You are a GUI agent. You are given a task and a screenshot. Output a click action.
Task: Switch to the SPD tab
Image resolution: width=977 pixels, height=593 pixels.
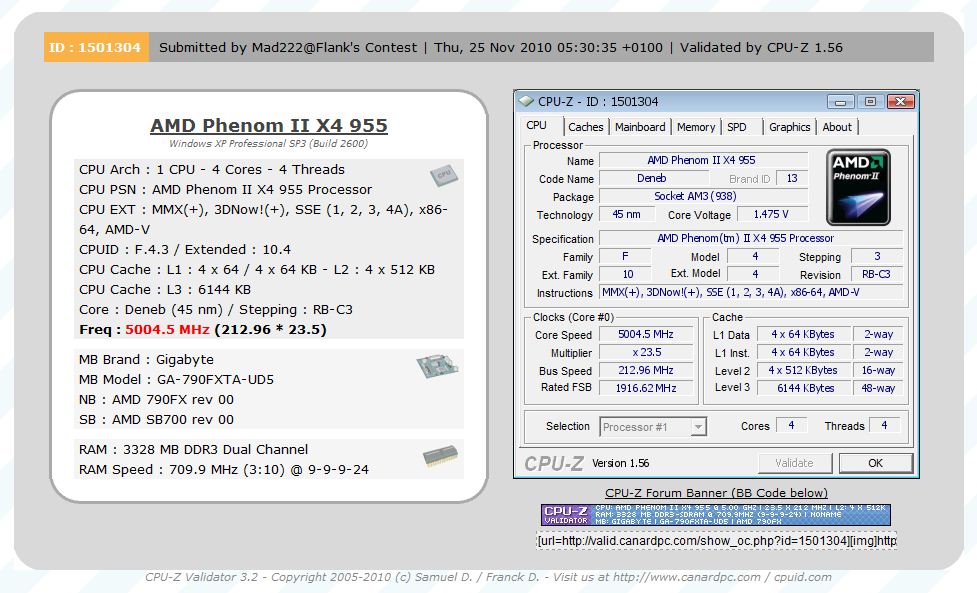[736, 127]
